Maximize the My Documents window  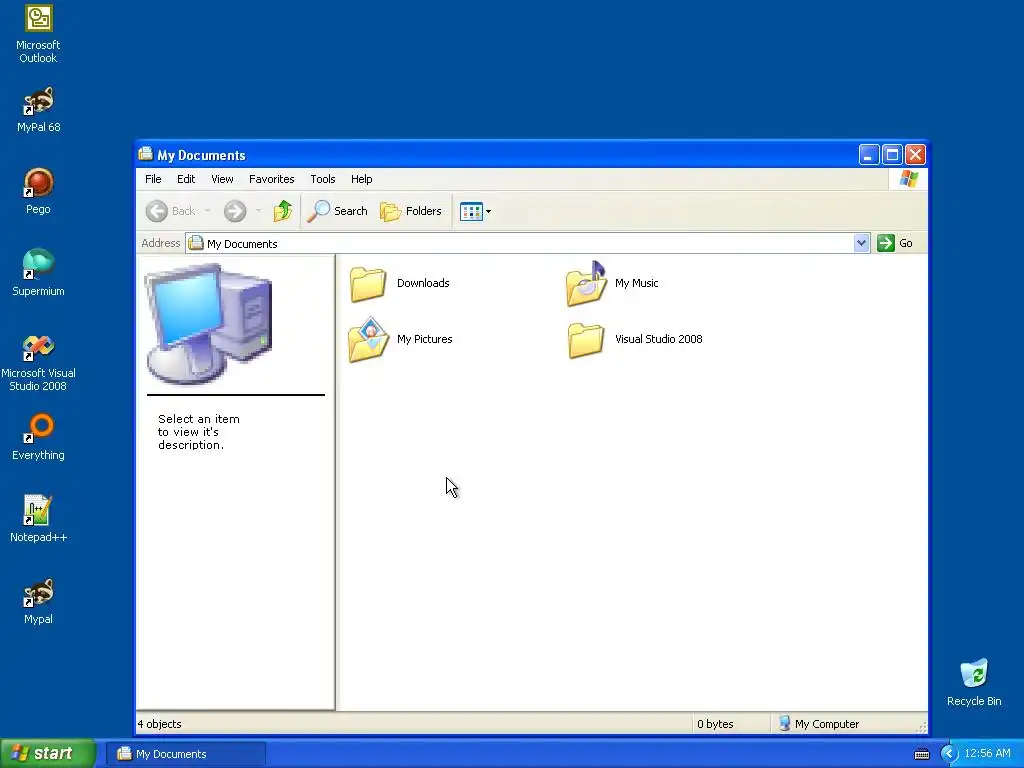click(x=892, y=155)
